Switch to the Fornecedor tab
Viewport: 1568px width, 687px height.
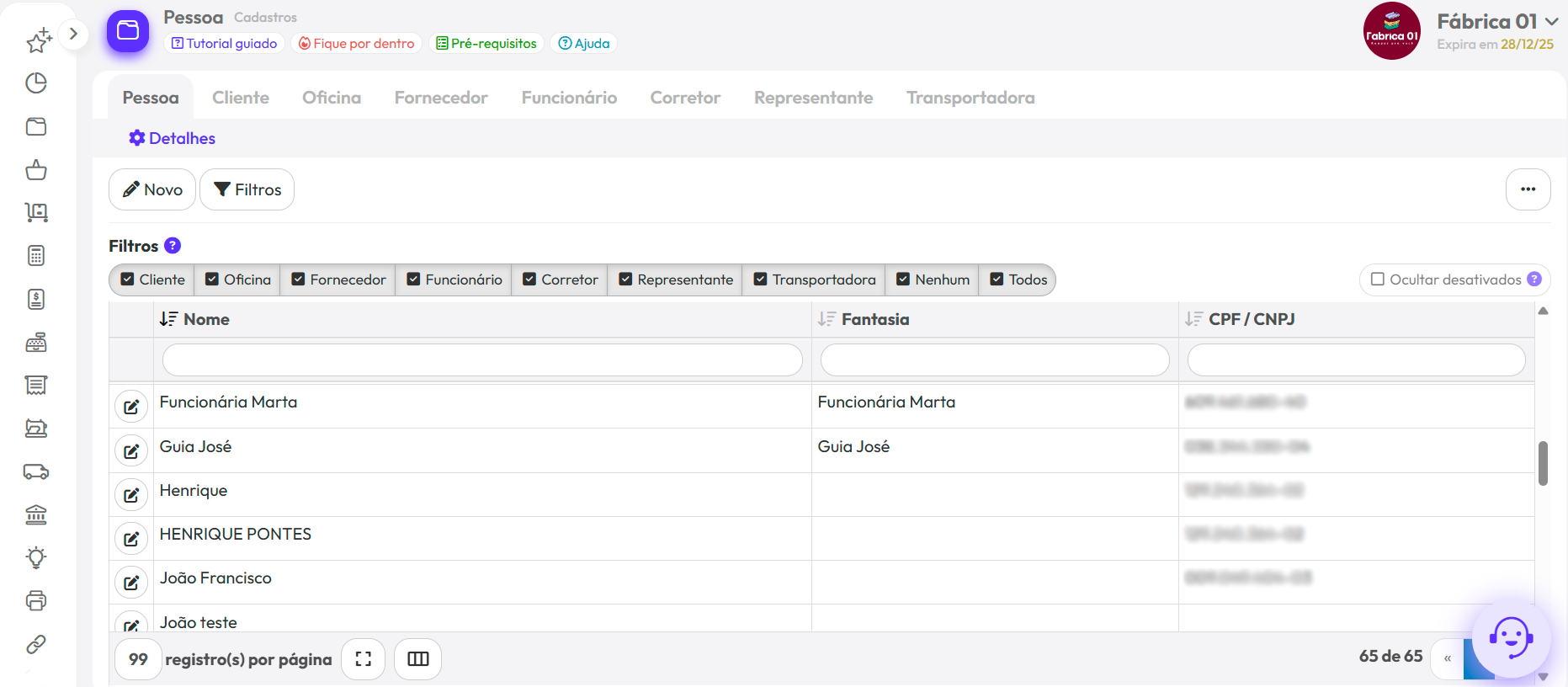pyautogui.click(x=441, y=98)
